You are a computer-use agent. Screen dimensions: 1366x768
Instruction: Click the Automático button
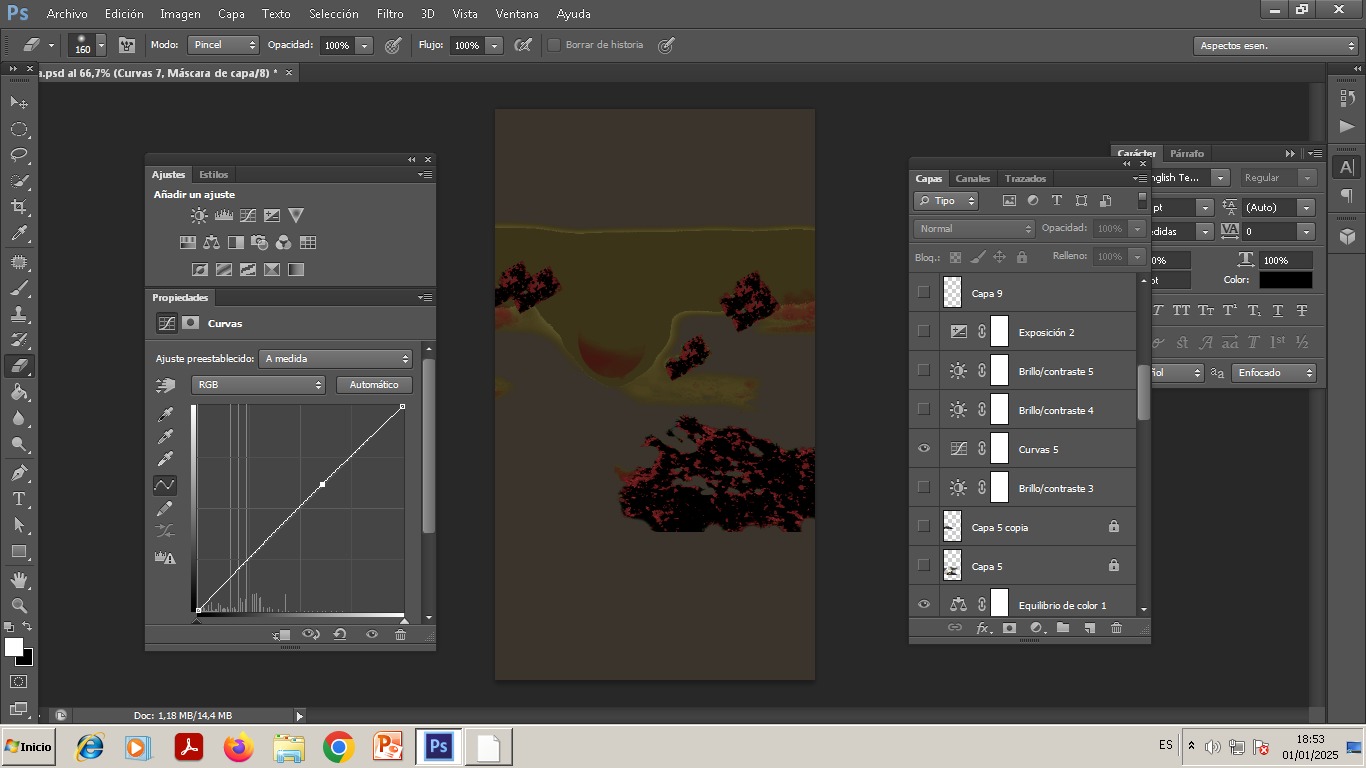(x=374, y=385)
